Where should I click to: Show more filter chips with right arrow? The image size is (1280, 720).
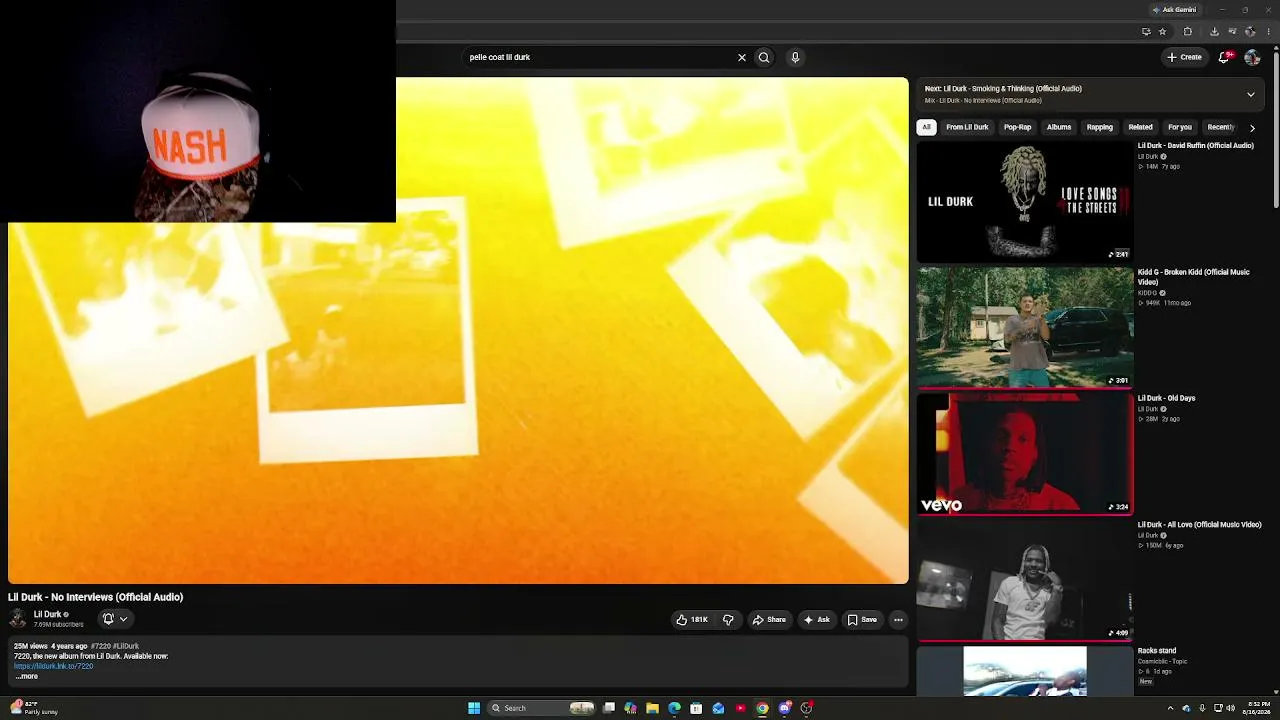(x=1252, y=128)
